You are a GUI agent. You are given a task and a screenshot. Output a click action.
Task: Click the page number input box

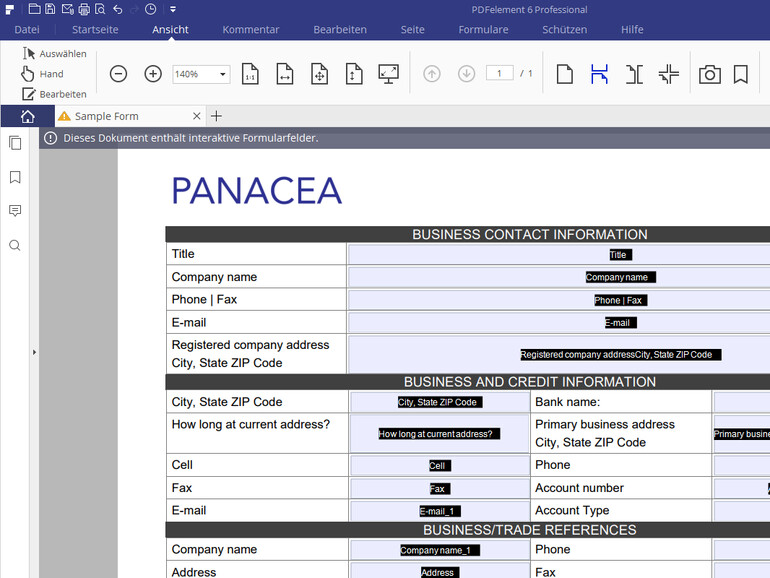[x=499, y=73]
